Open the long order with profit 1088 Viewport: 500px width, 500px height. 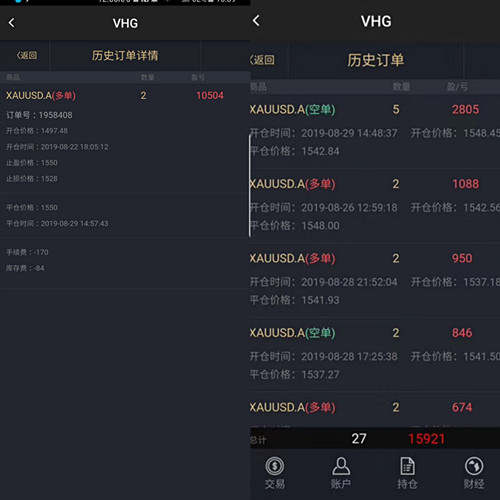point(375,205)
